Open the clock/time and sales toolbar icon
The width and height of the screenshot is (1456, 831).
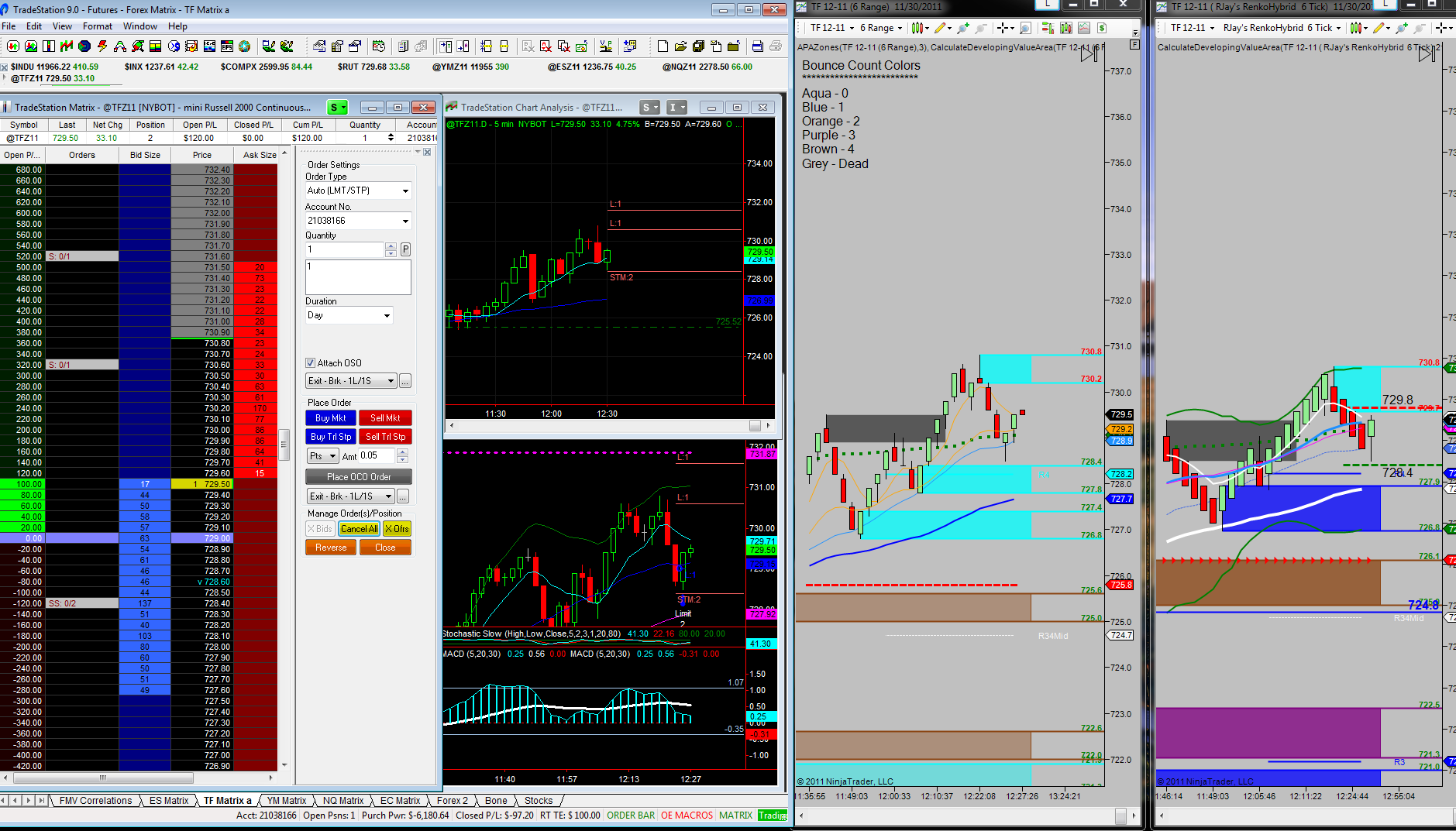pos(379,46)
